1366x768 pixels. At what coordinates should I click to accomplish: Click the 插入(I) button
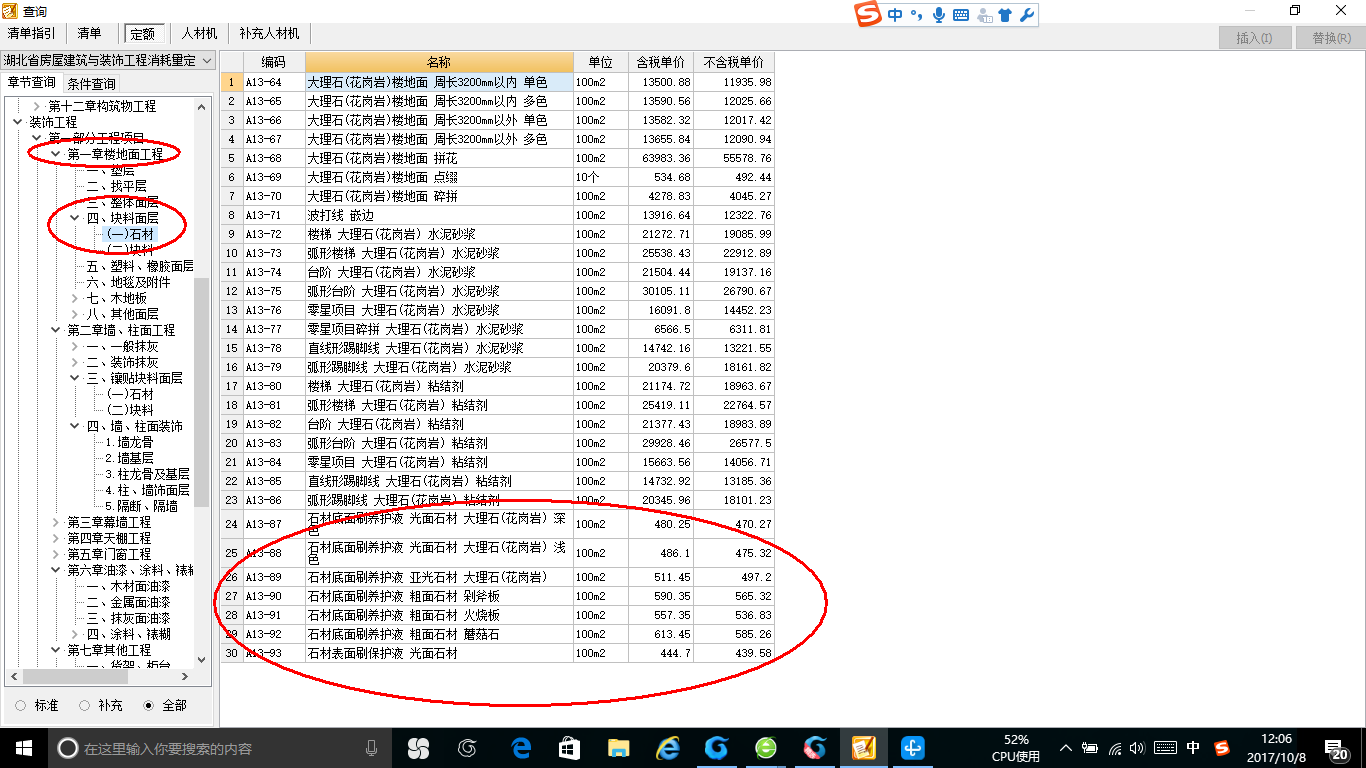point(1254,38)
